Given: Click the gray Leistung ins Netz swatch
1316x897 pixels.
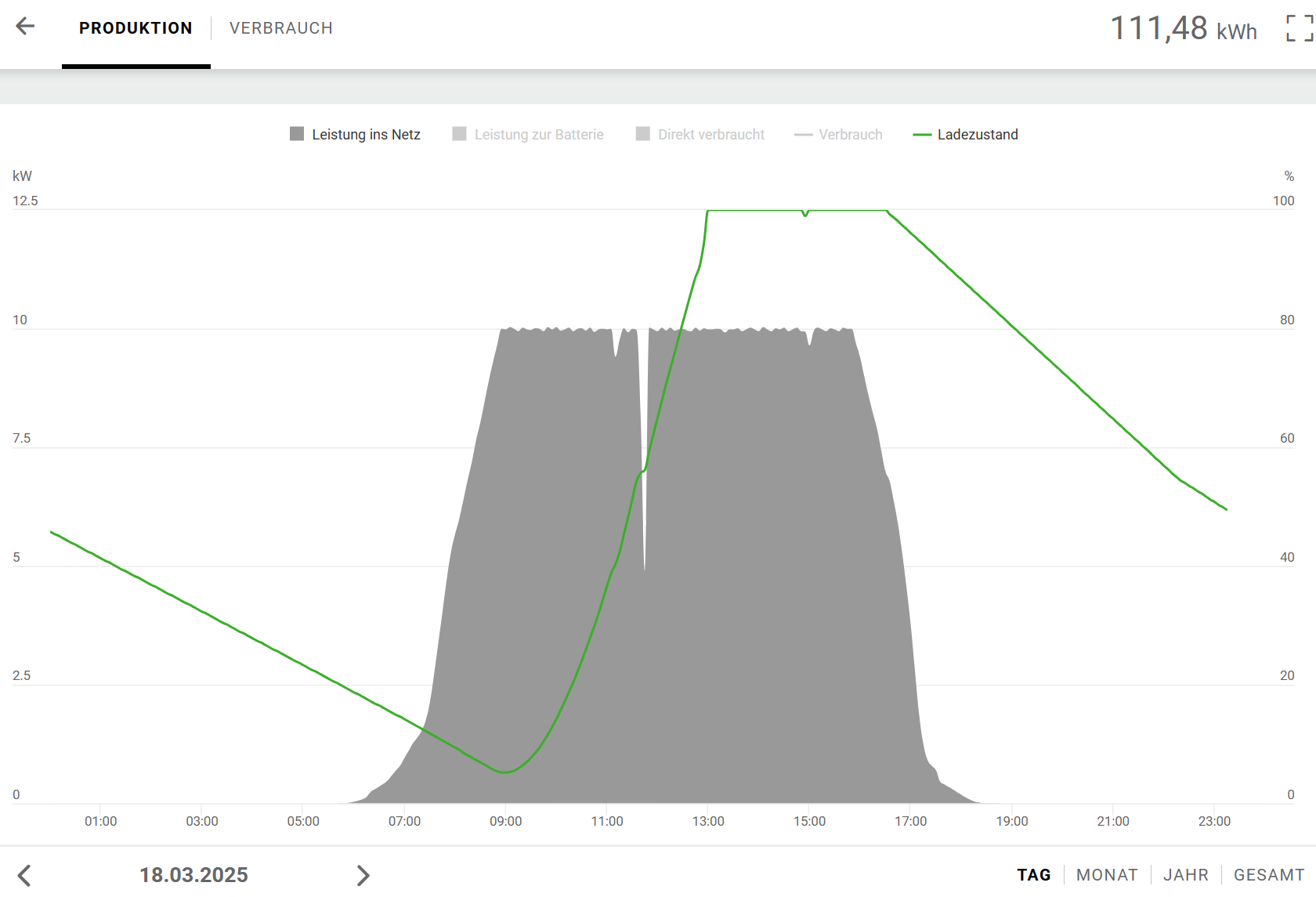Looking at the screenshot, I should point(297,134).
